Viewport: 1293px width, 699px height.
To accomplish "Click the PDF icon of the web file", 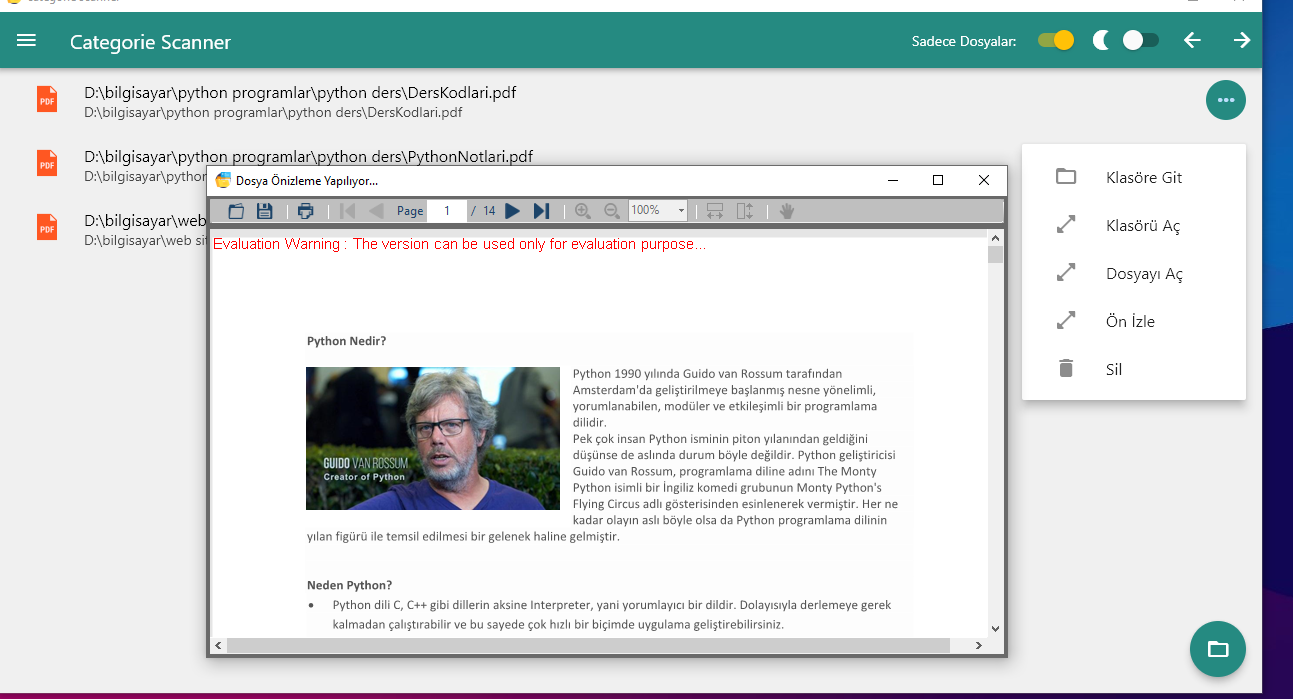I will [47, 227].
